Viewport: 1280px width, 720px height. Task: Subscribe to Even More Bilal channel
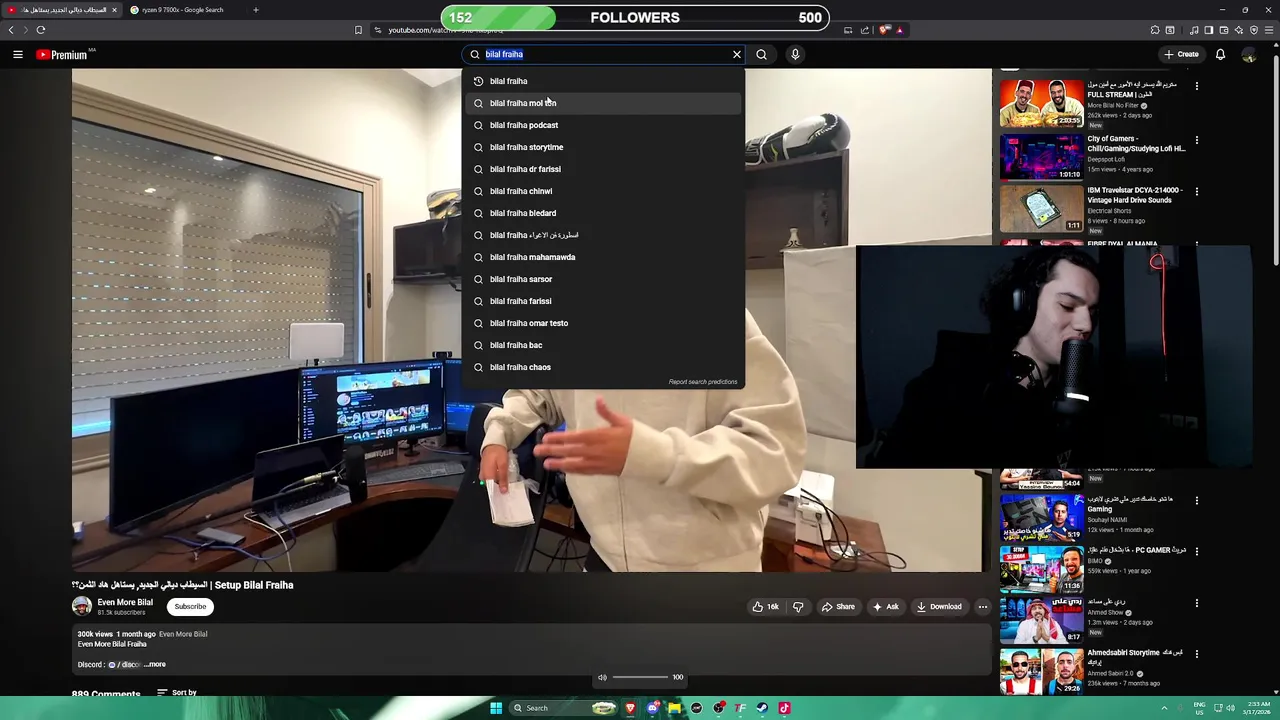(x=190, y=606)
